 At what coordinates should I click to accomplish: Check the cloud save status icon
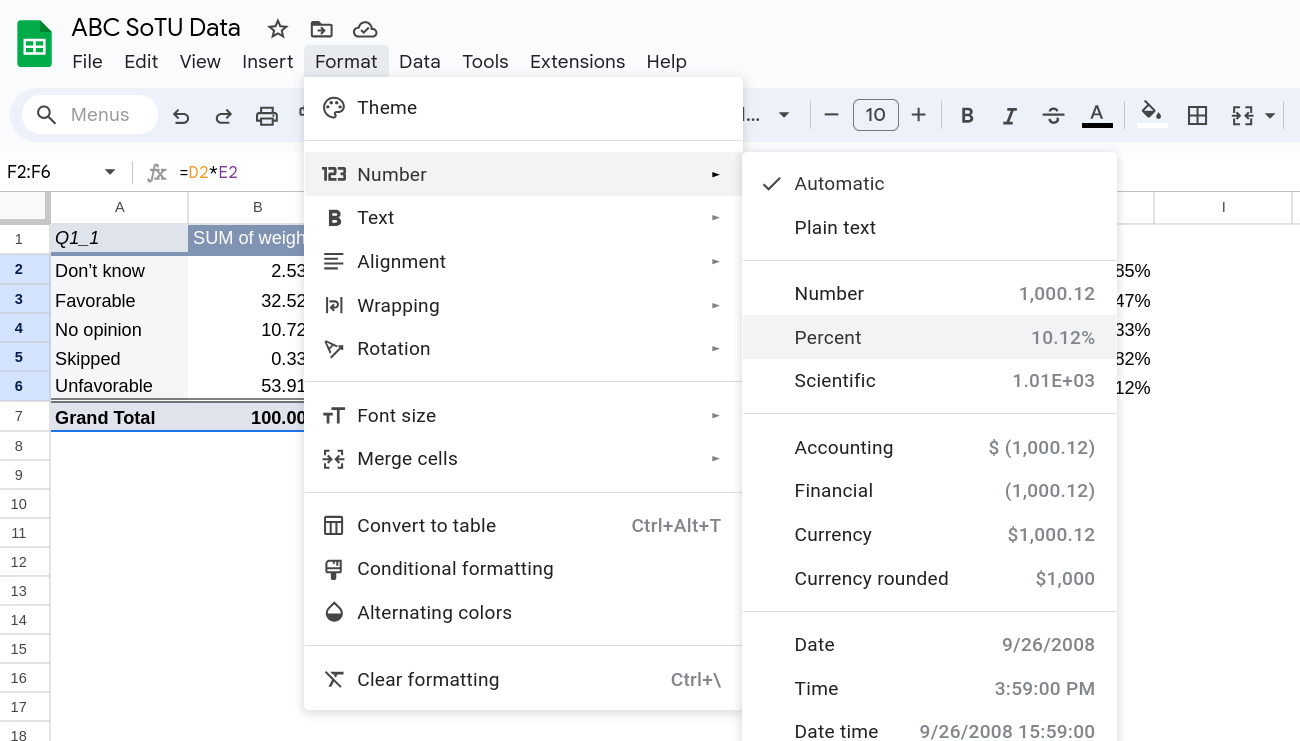365,29
